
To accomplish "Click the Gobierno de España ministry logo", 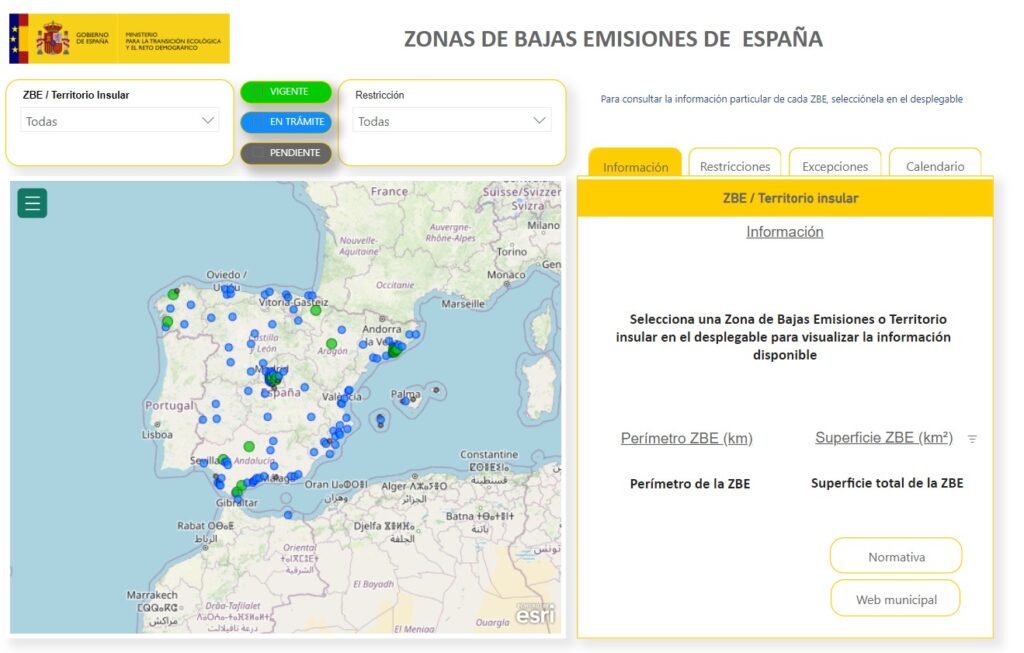I will (119, 39).
